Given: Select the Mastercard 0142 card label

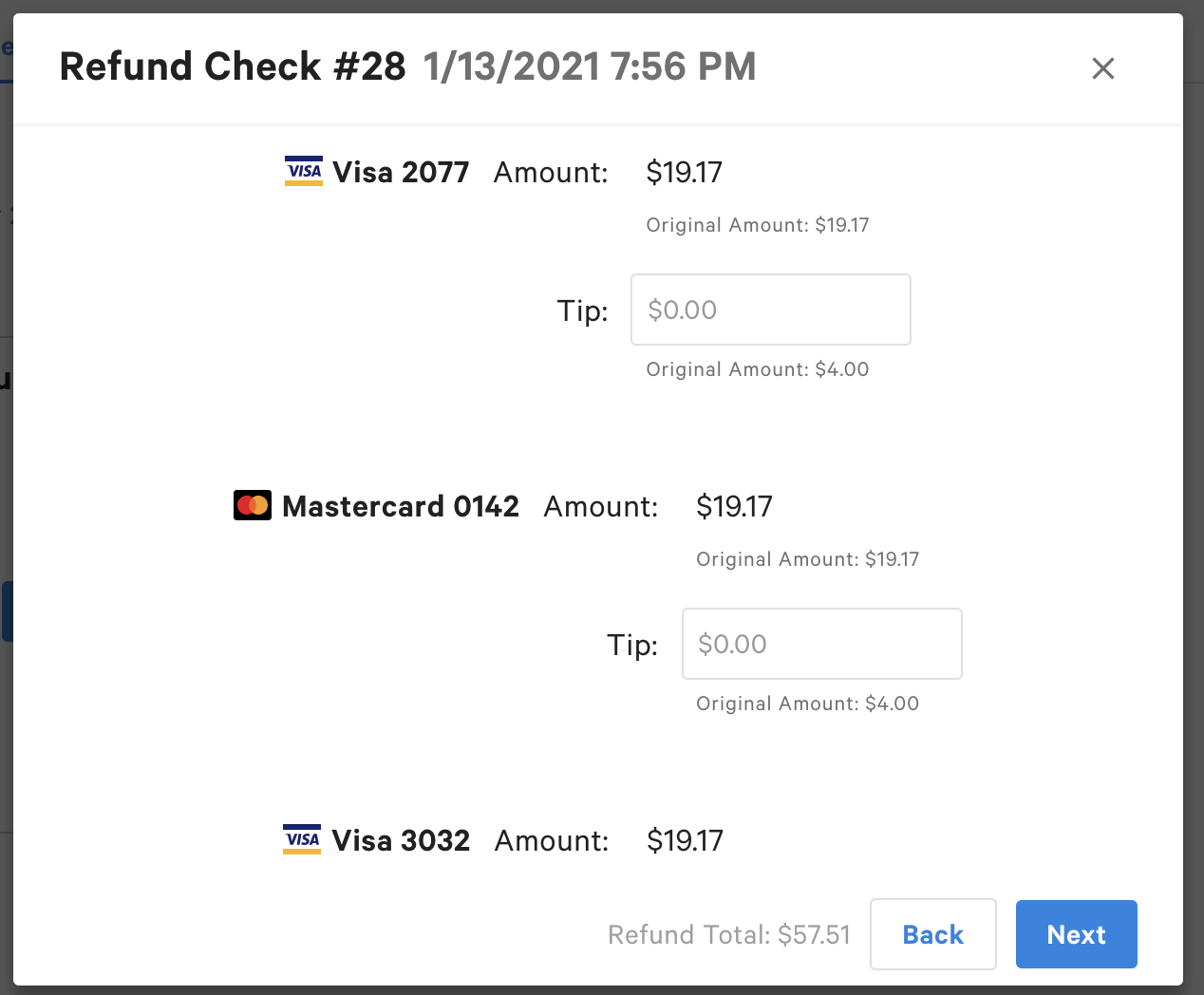Looking at the screenshot, I should (401, 506).
